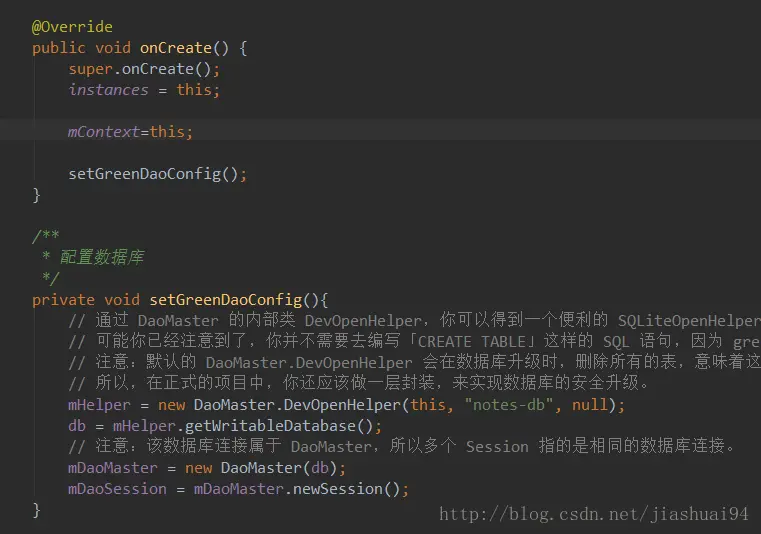Image resolution: width=761 pixels, height=534 pixels.
Task: Click the 'mContext=this;' line
Action: point(131,132)
